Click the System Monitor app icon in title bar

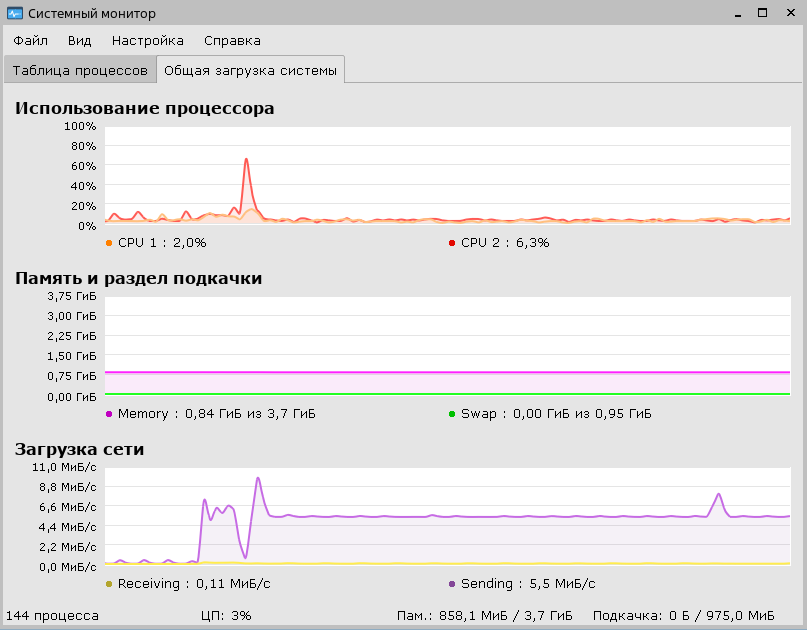(x=14, y=13)
